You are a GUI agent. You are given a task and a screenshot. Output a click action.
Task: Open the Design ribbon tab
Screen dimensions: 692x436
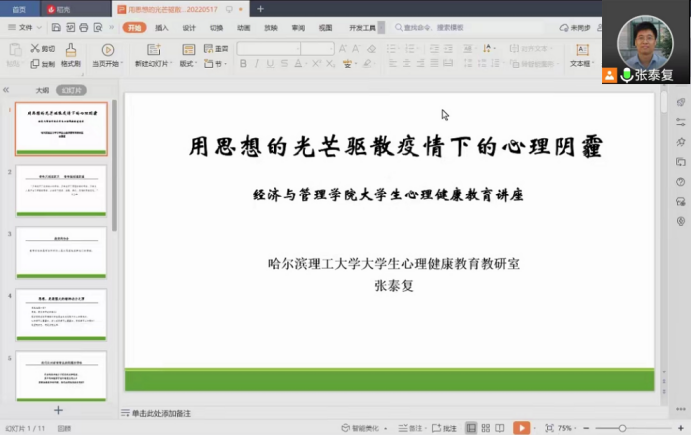point(189,28)
